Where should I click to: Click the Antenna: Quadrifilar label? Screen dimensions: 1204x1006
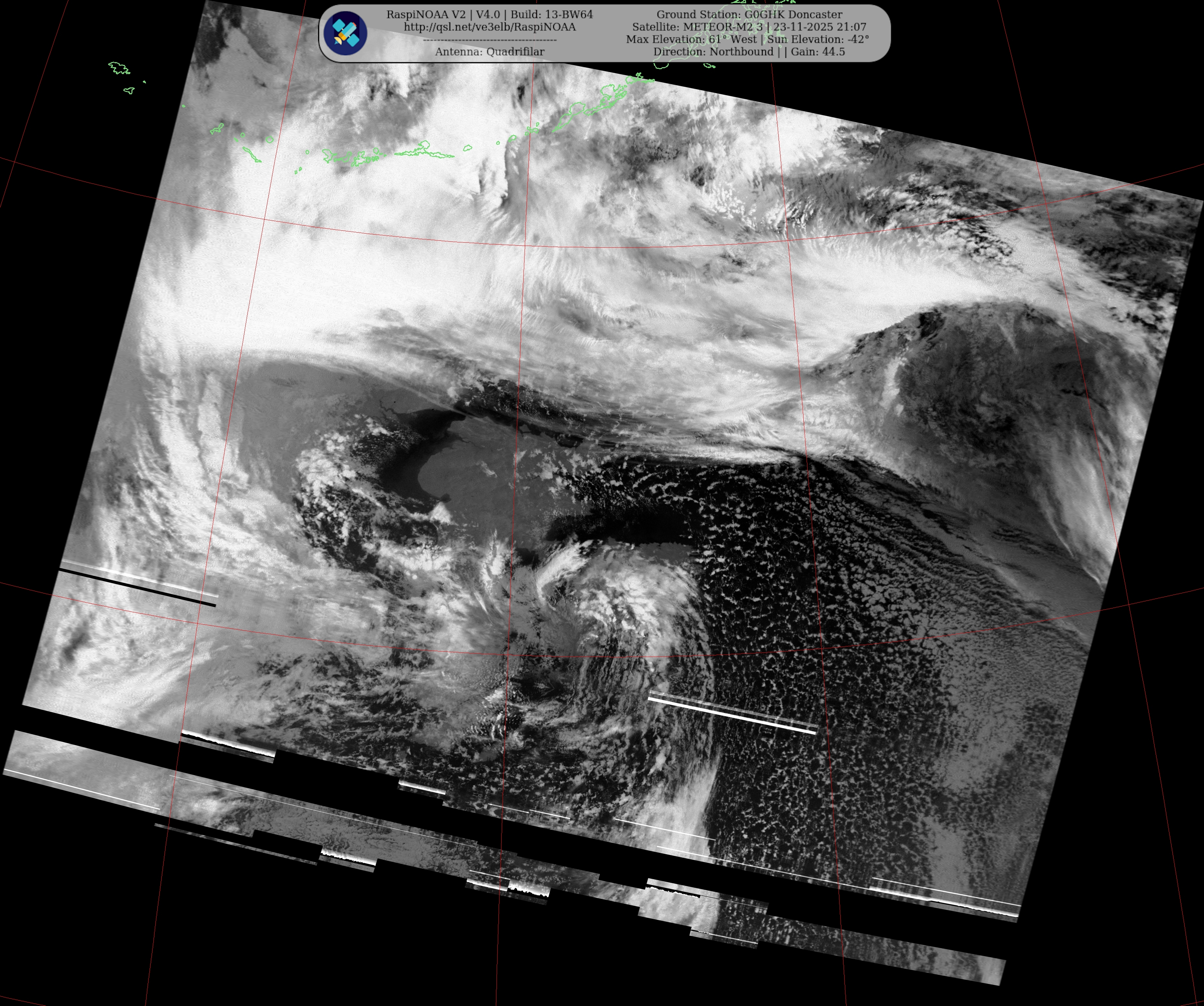[490, 52]
